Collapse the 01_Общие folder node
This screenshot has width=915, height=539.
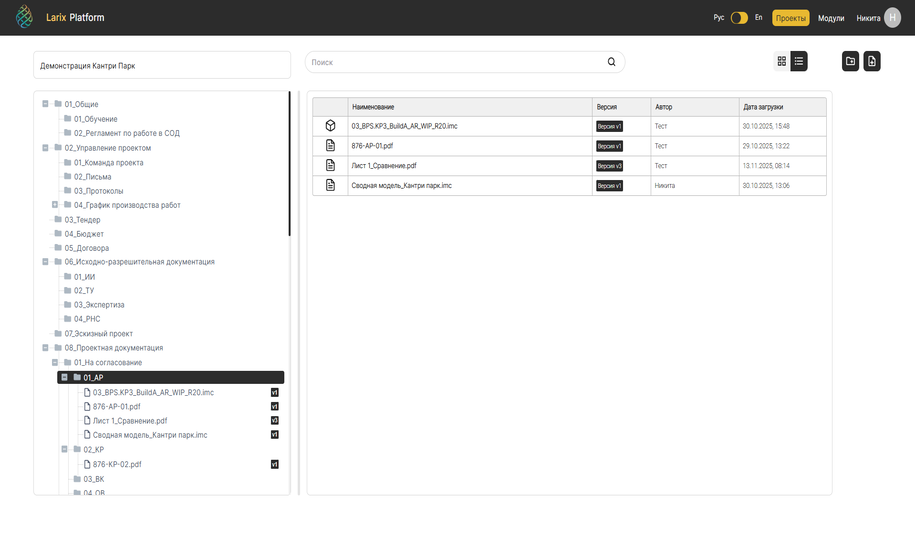click(x=46, y=104)
